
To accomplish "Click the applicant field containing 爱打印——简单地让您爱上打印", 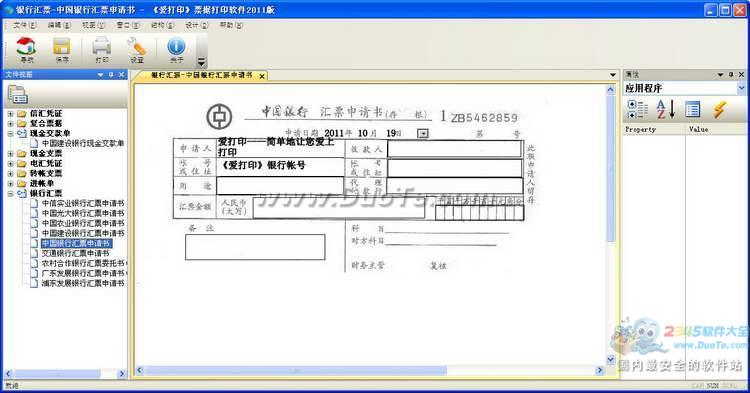I will 280,148.
